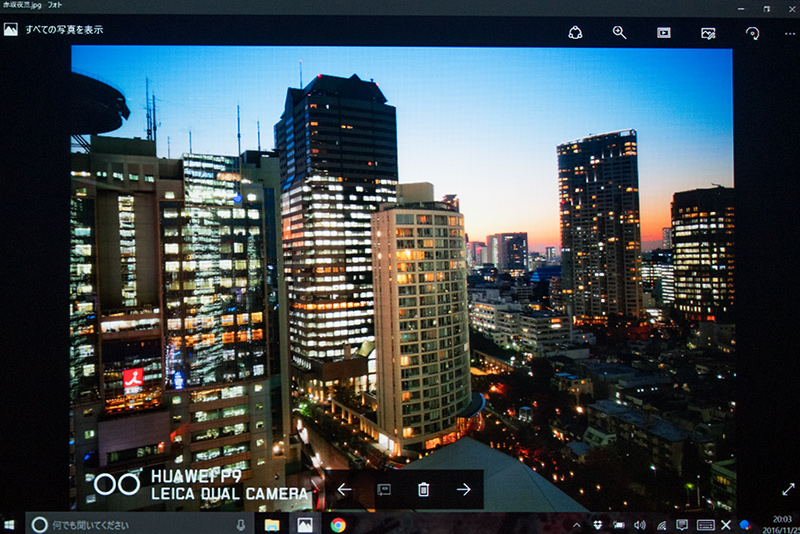Open the Action Center notifications icon
The width and height of the screenshot is (800, 534).
(682, 525)
